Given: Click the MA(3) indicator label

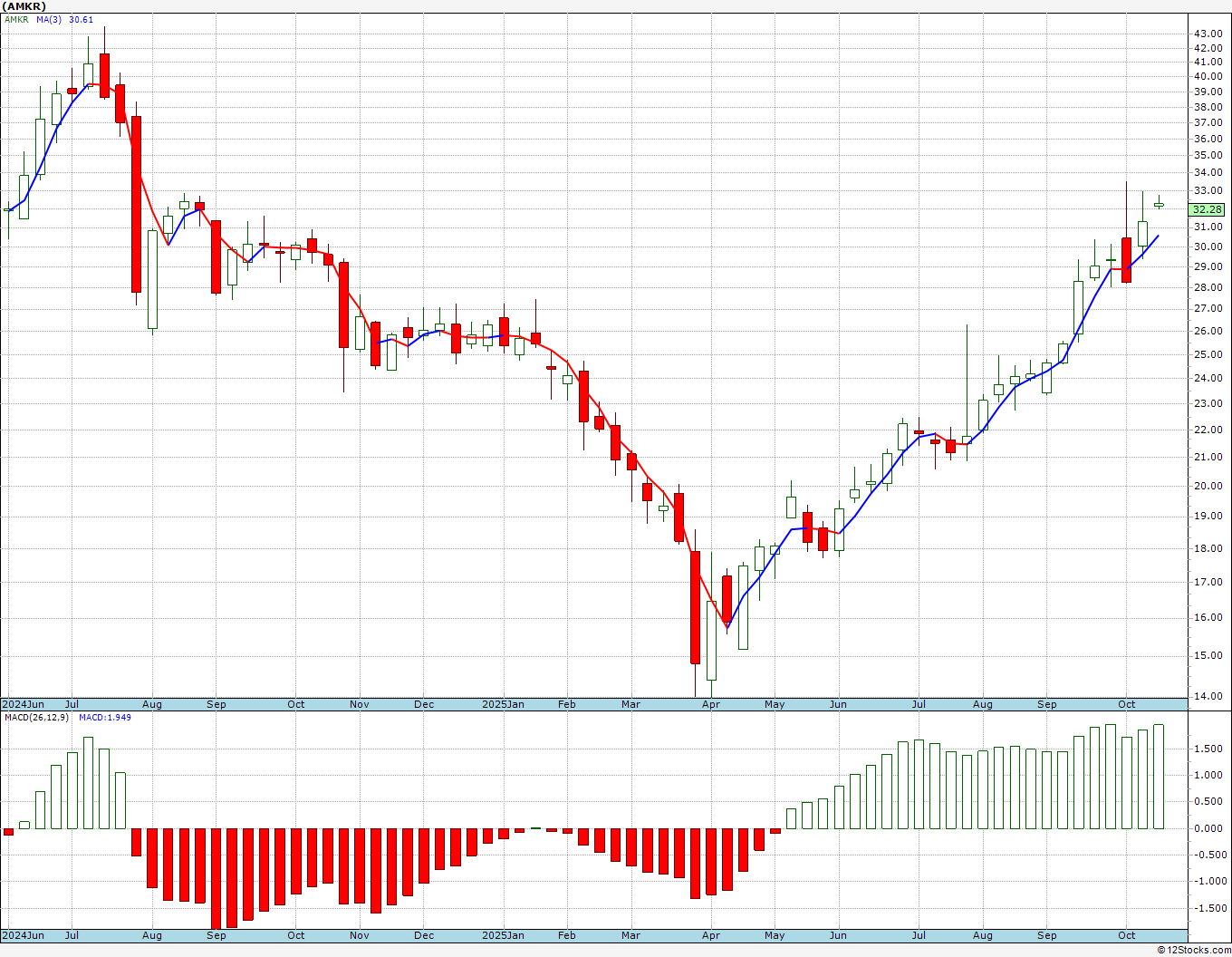Looking at the screenshot, I should pyautogui.click(x=50, y=20).
